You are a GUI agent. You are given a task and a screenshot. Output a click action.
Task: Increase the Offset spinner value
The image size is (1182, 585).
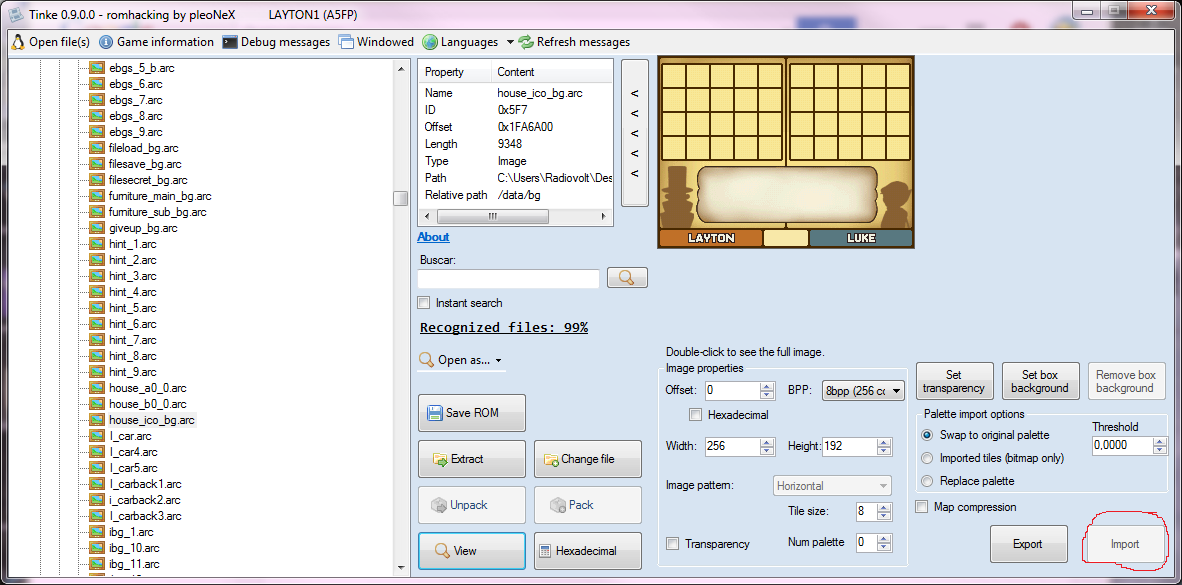(x=767, y=386)
